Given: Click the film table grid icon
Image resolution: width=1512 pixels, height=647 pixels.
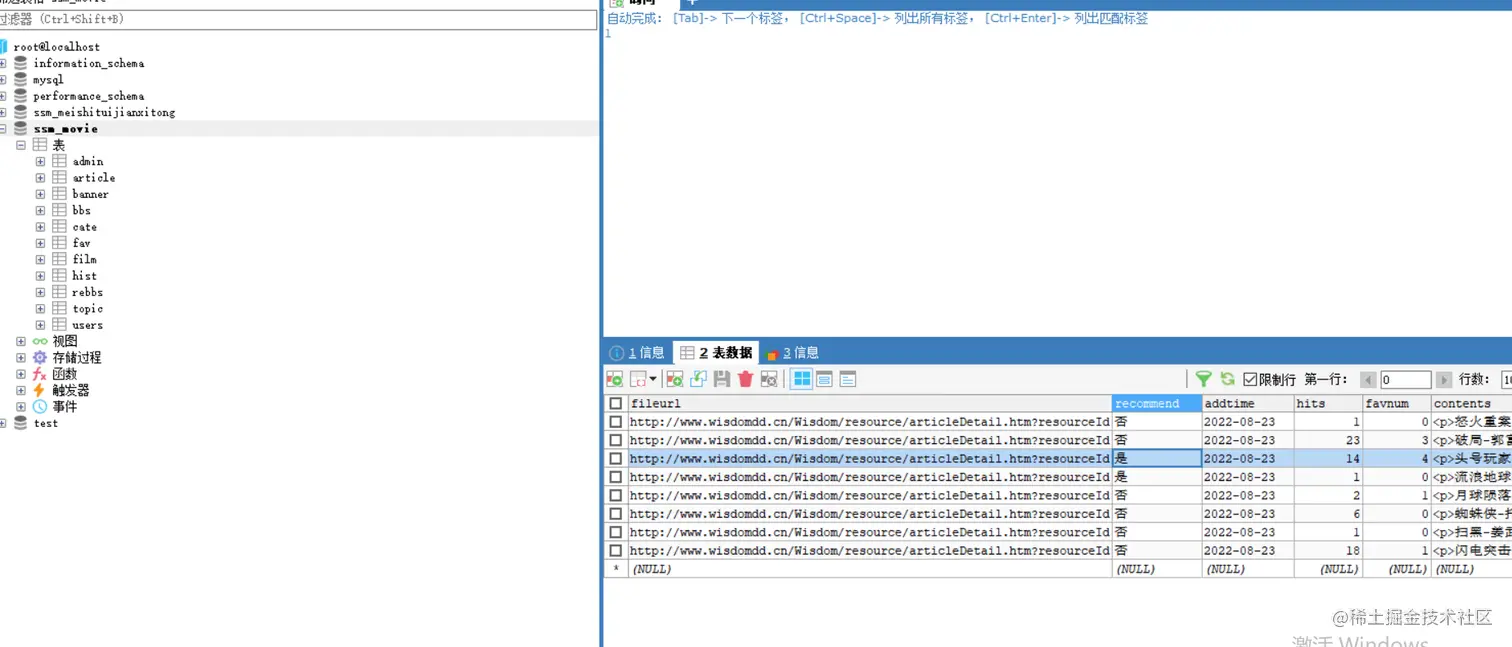Looking at the screenshot, I should click(60, 259).
